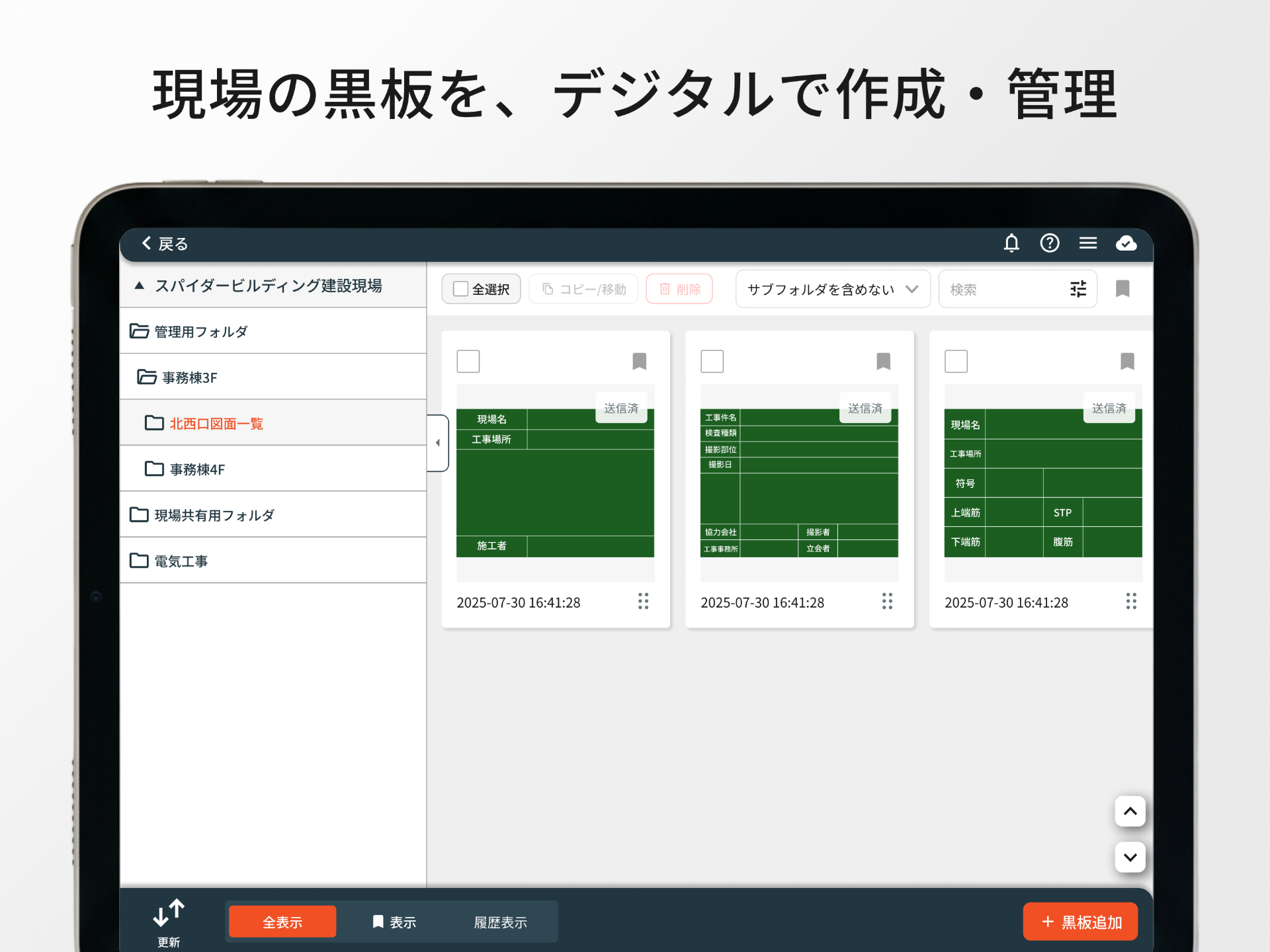Open the 現場名/施工者 blackboard thumbnail
This screenshot has width=1270, height=952.
point(555,483)
